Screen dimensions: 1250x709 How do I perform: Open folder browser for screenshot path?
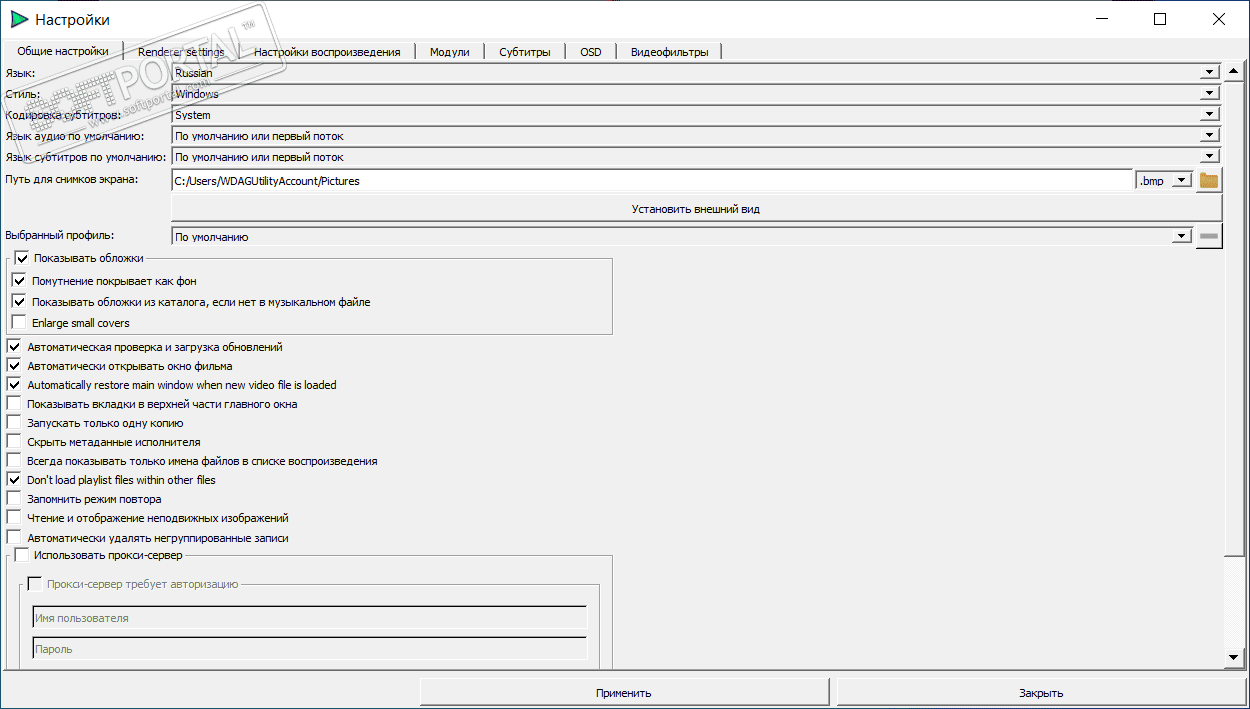(x=1209, y=181)
